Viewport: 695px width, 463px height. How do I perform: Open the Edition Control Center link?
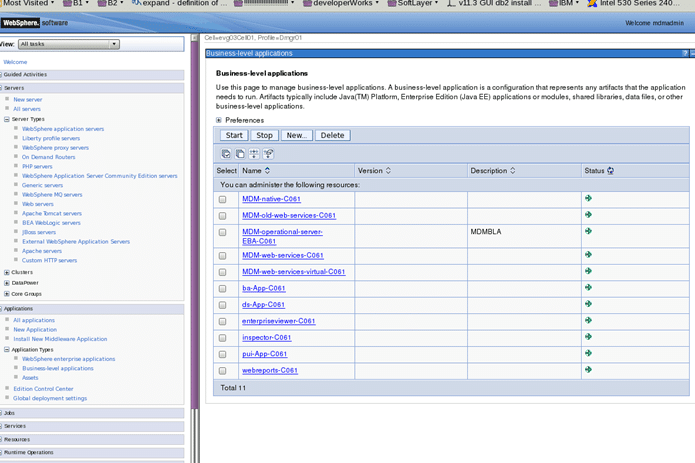click(43, 389)
